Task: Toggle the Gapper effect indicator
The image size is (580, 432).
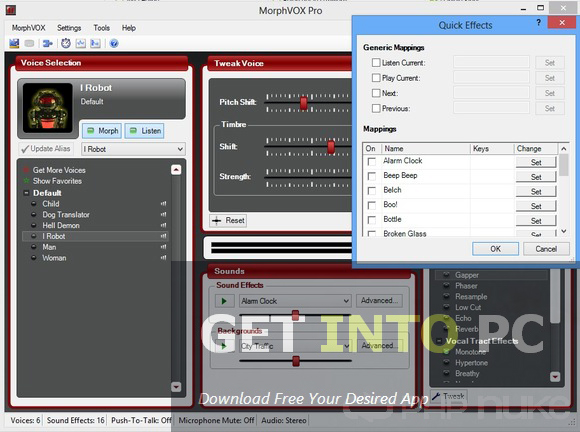Action: (446, 275)
